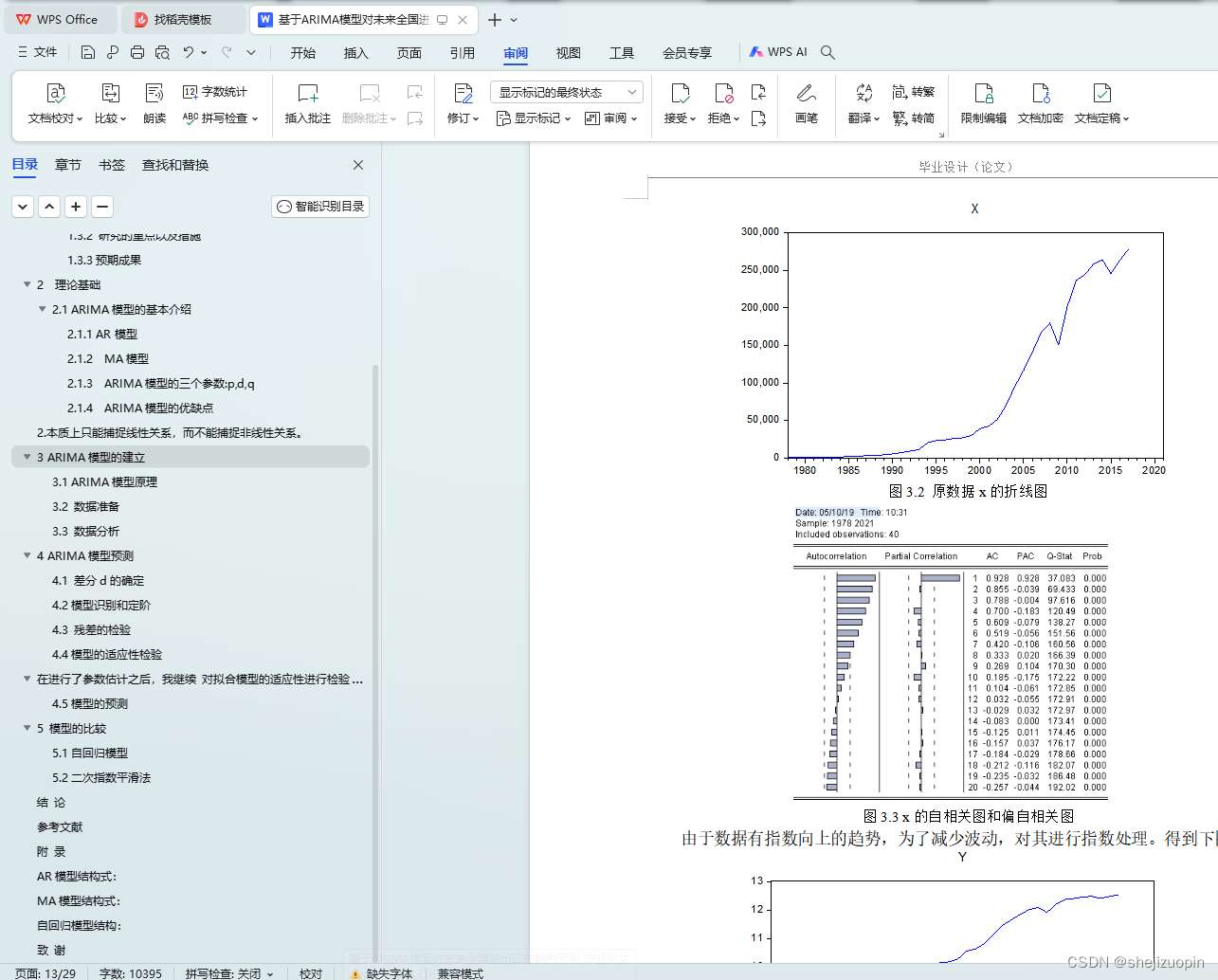
Task: Click the 翻译 translate icon
Action: point(864,93)
